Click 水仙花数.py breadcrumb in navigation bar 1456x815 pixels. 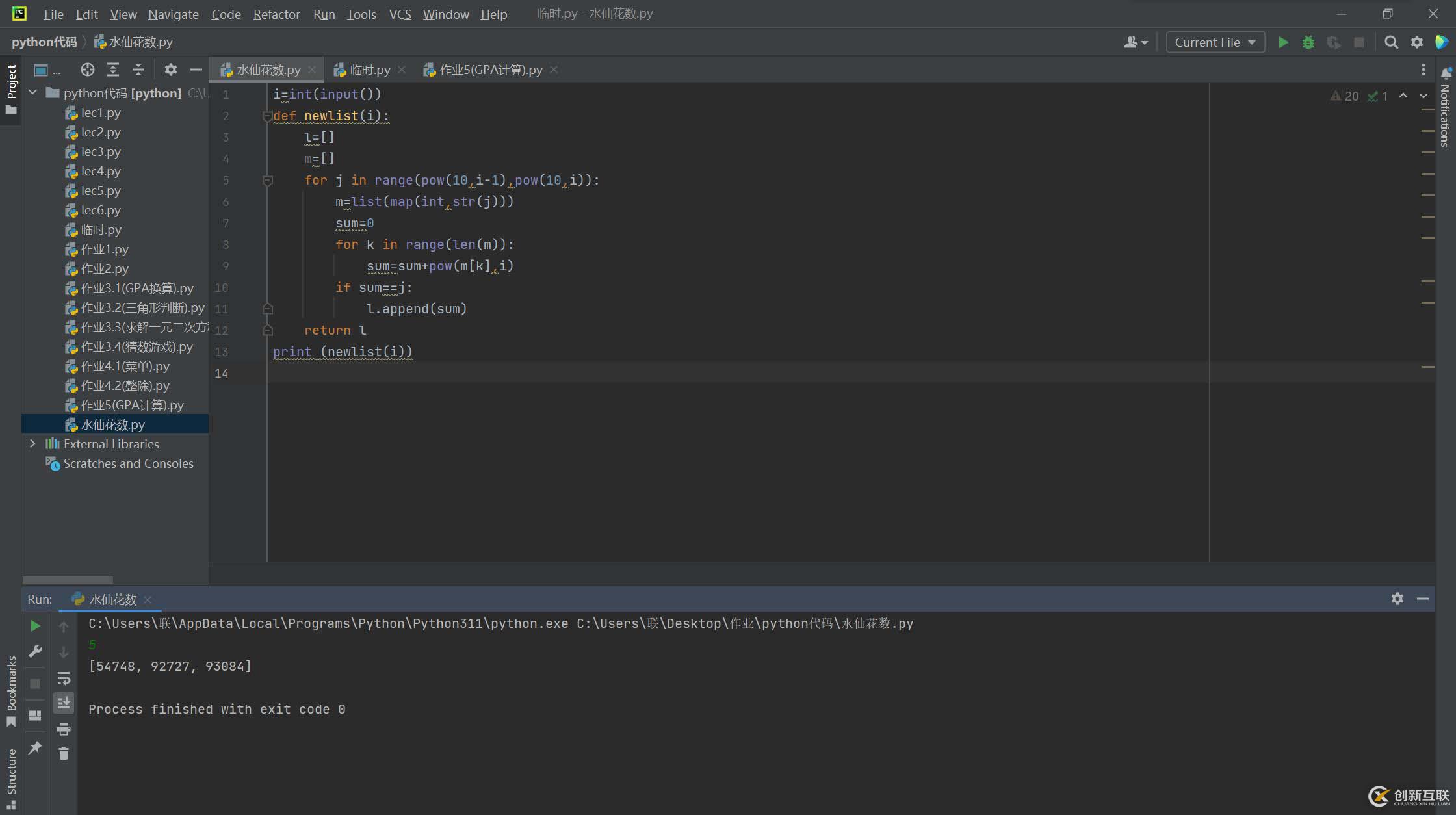pos(134,42)
